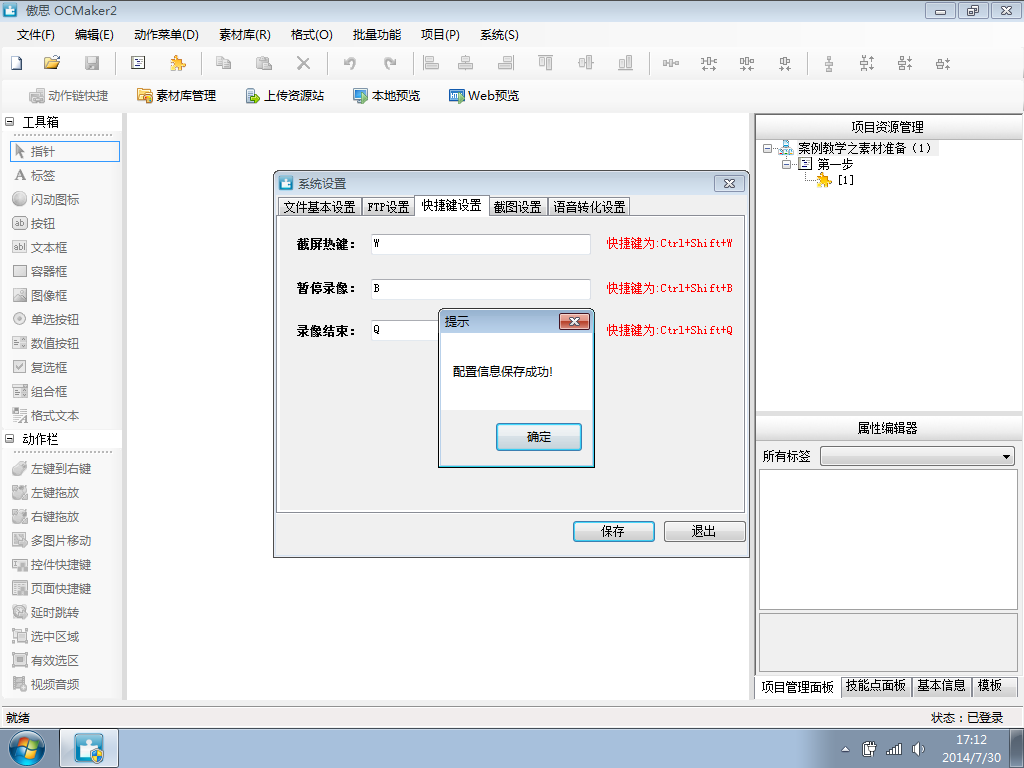Select the Formatted text (格式文本) tool
The width and height of the screenshot is (1024, 768).
tap(46, 416)
